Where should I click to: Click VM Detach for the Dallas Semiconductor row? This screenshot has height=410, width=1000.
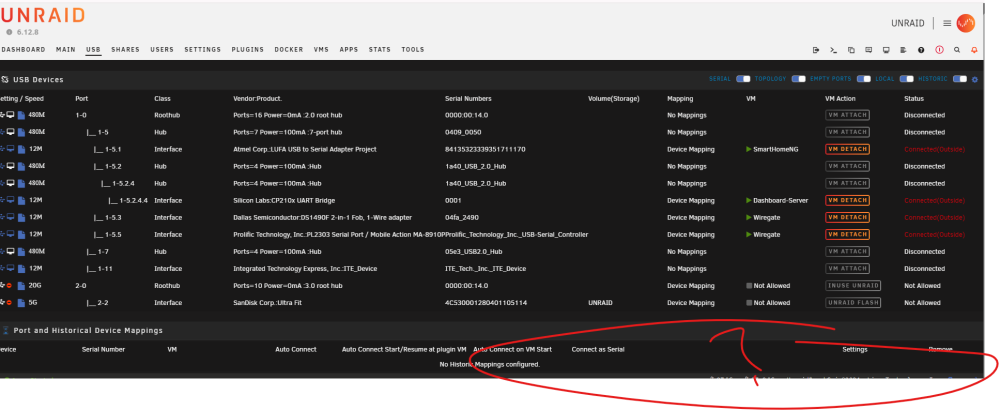pos(847,217)
